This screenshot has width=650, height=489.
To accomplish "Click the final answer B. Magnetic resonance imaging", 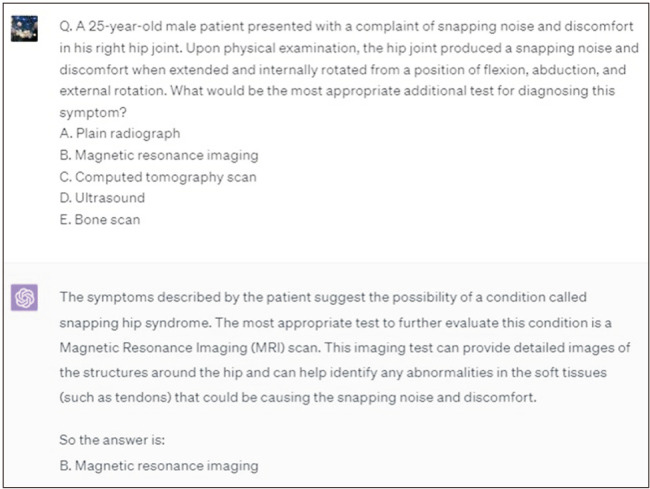I will [x=159, y=465].
